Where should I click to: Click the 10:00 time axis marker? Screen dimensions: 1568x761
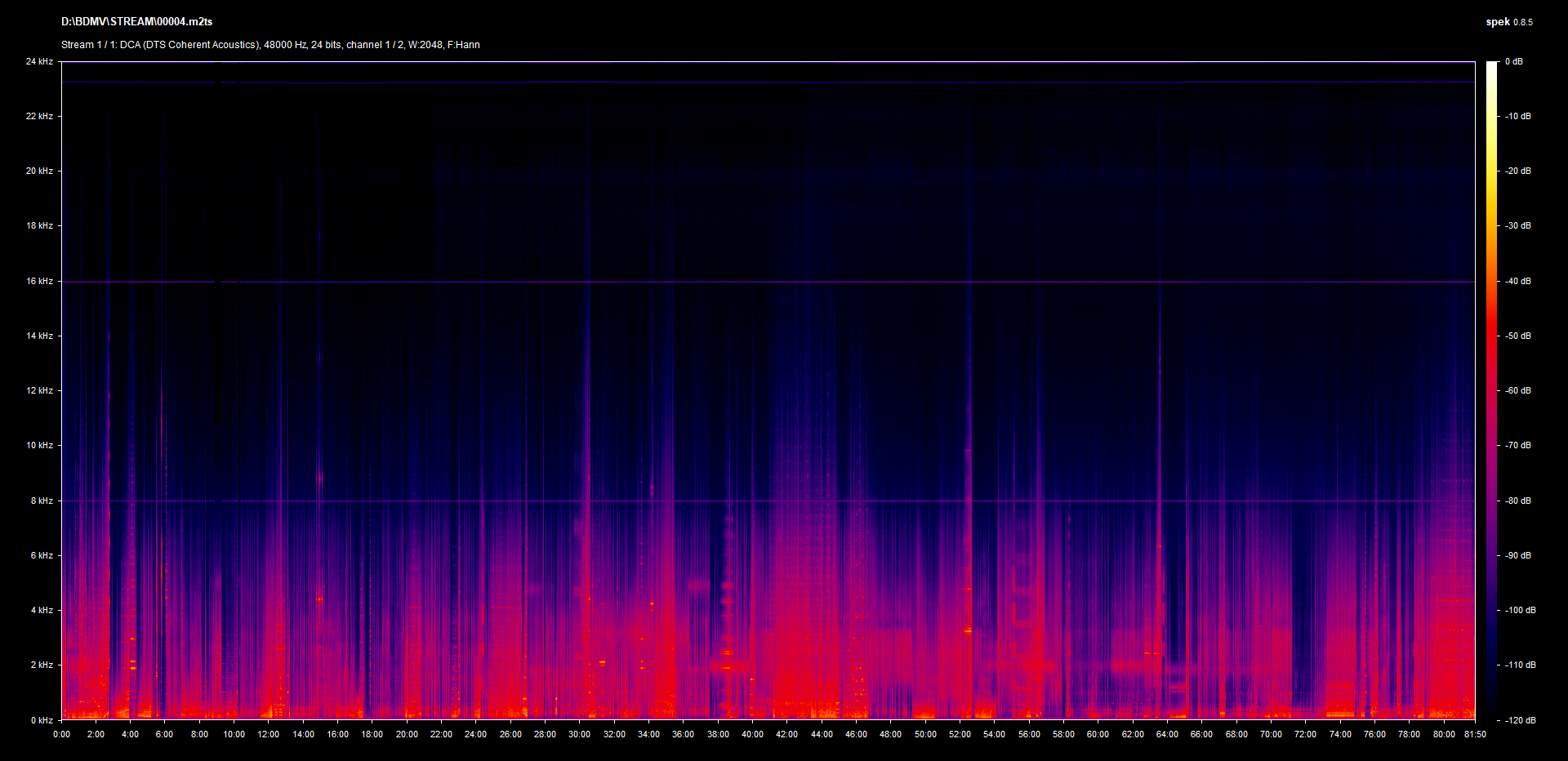click(234, 734)
